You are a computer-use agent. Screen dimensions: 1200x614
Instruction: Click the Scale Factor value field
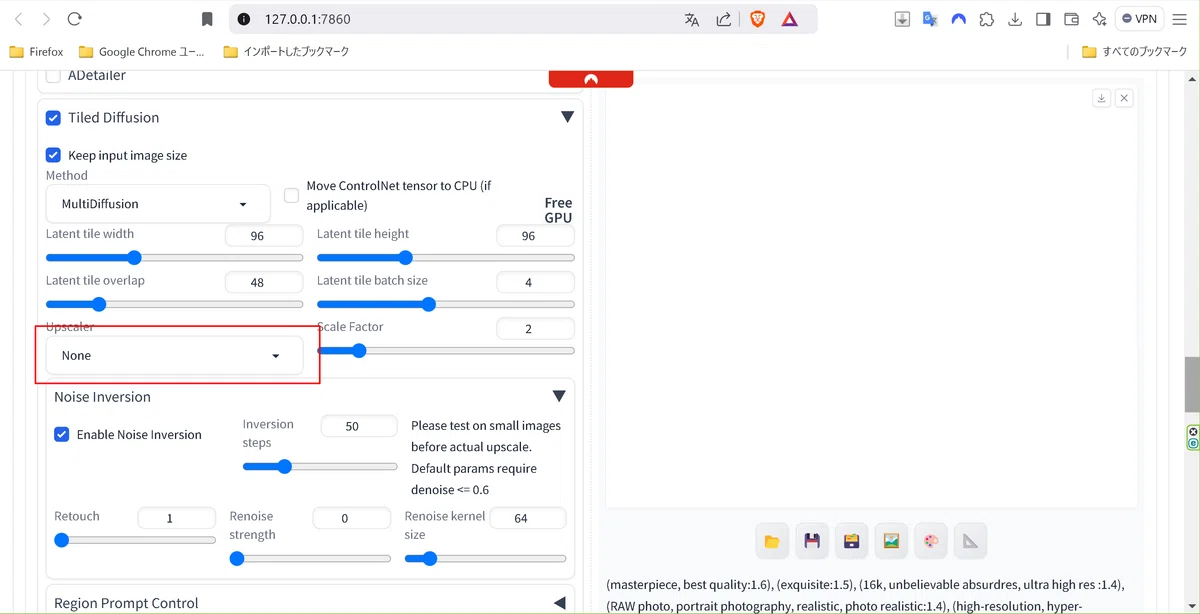click(x=535, y=329)
